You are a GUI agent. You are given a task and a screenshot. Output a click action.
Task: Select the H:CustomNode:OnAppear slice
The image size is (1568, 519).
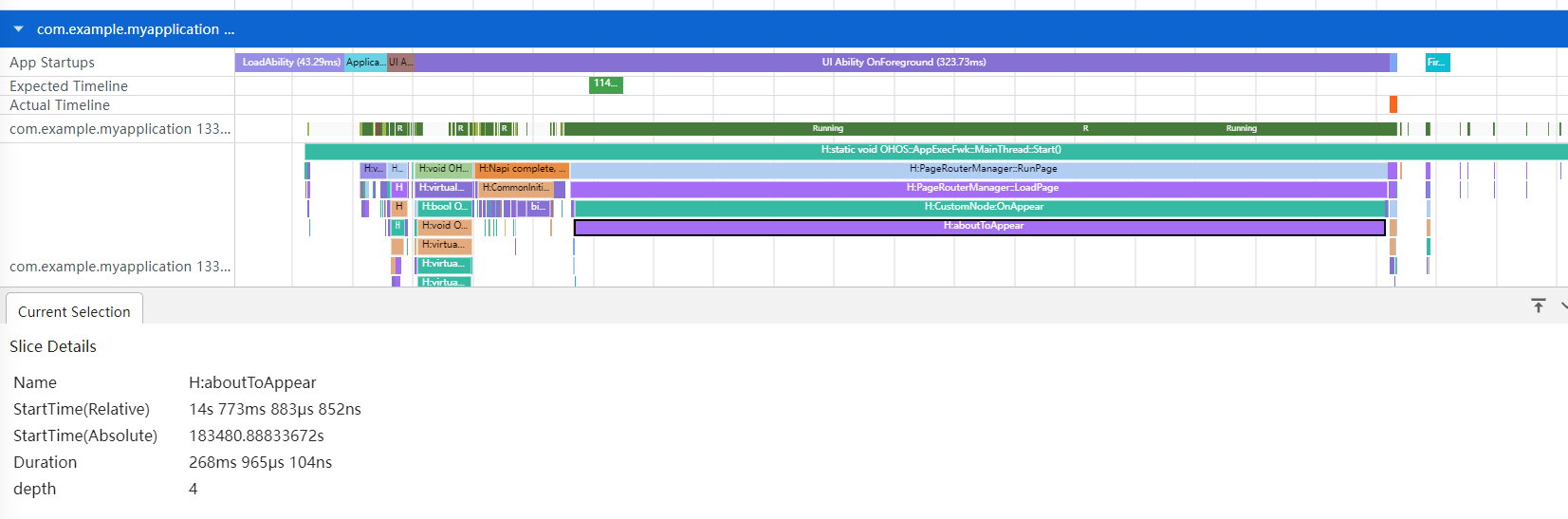click(x=982, y=208)
